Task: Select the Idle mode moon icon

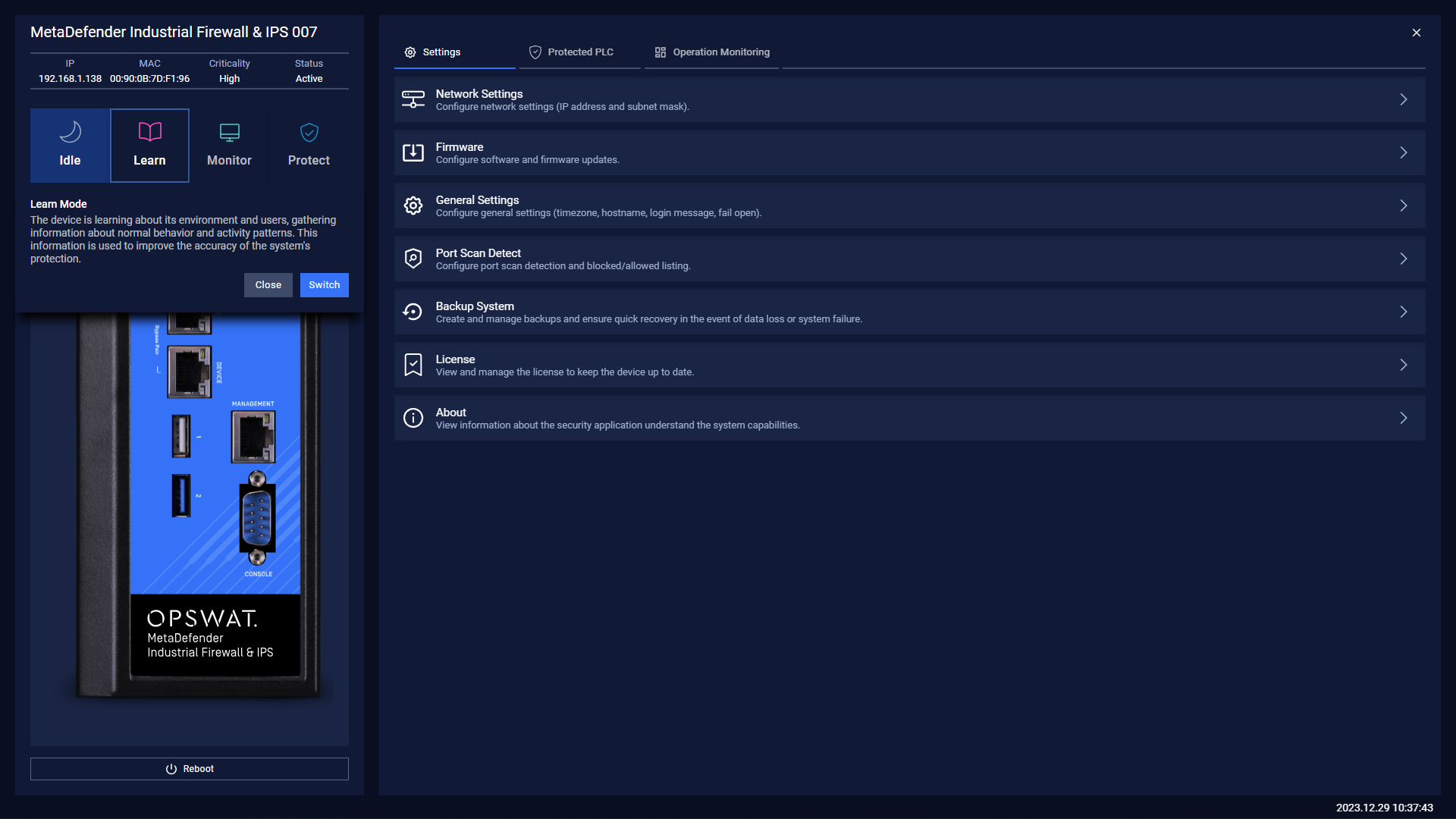Action: (x=70, y=132)
